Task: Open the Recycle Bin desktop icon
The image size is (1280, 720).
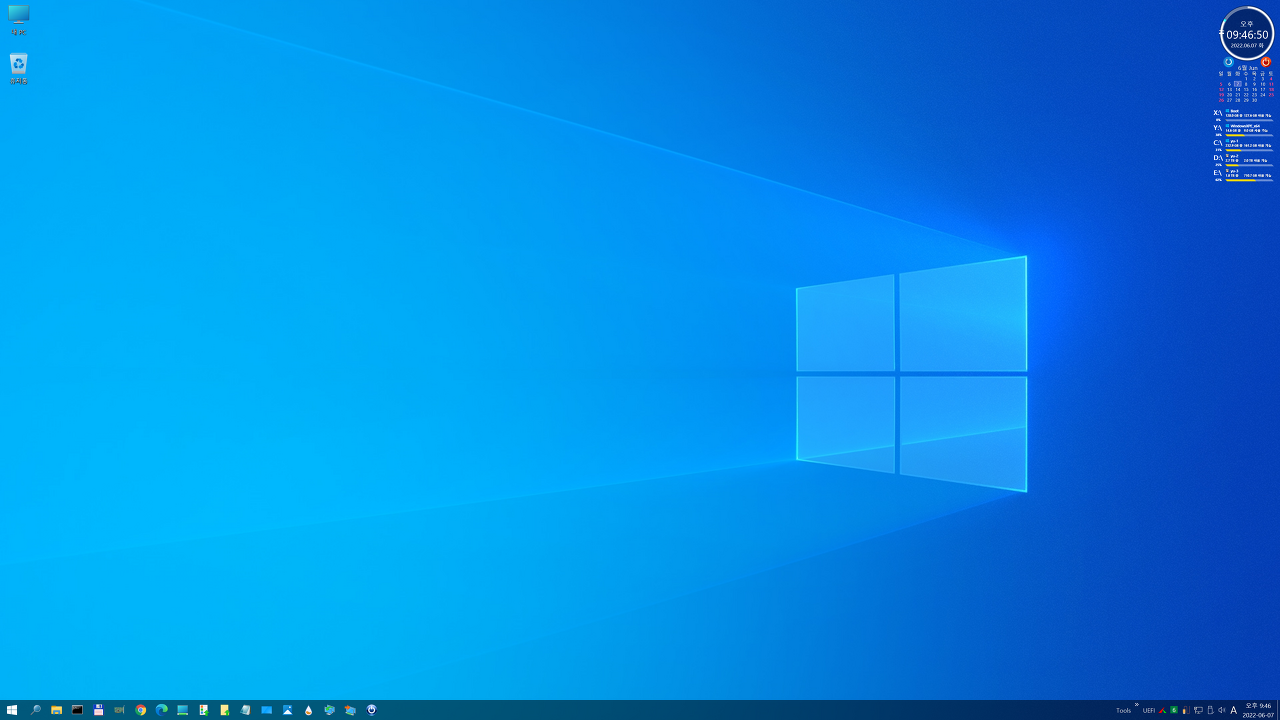Action: (x=18, y=68)
